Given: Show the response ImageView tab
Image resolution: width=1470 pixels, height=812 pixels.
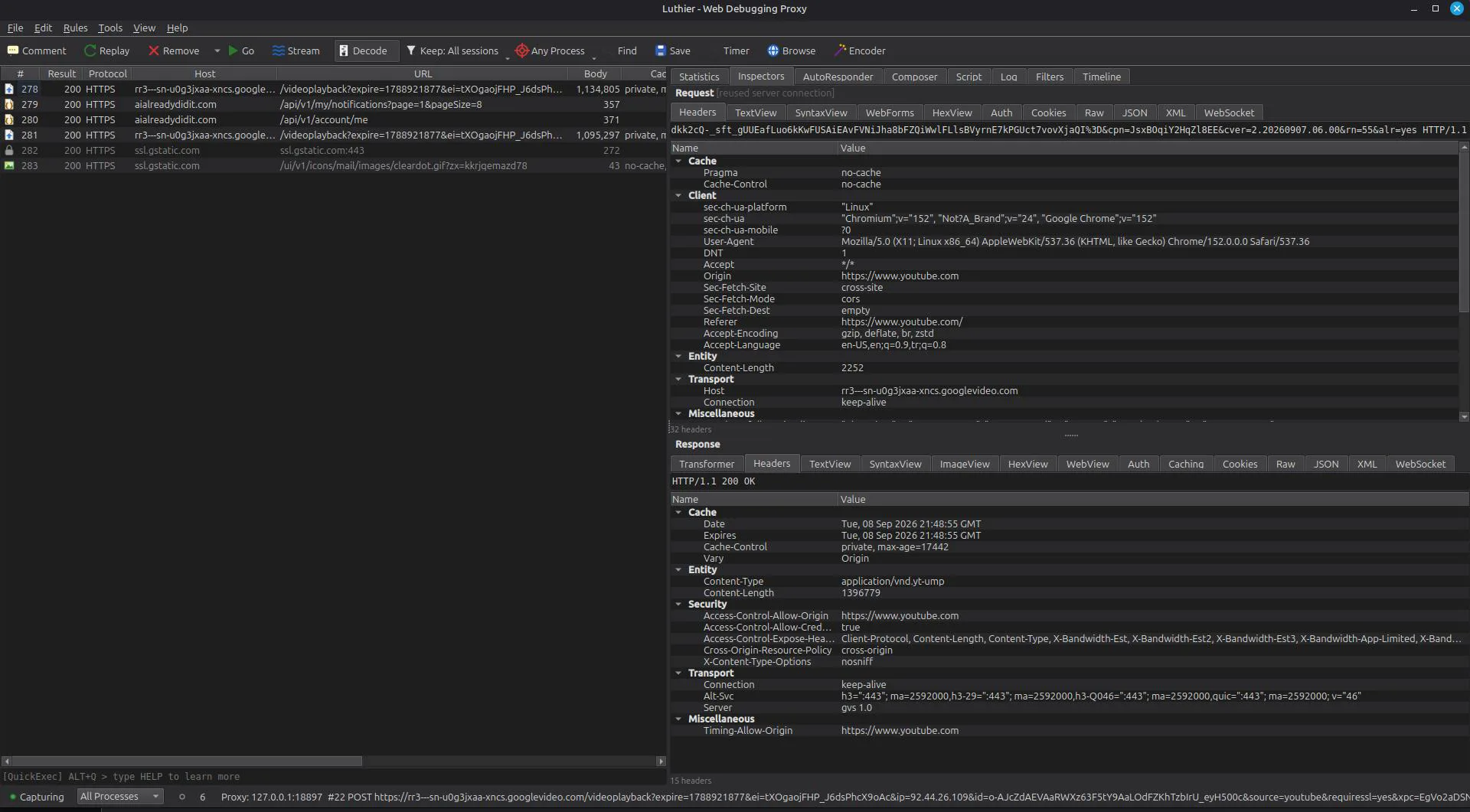Looking at the screenshot, I should (965, 464).
